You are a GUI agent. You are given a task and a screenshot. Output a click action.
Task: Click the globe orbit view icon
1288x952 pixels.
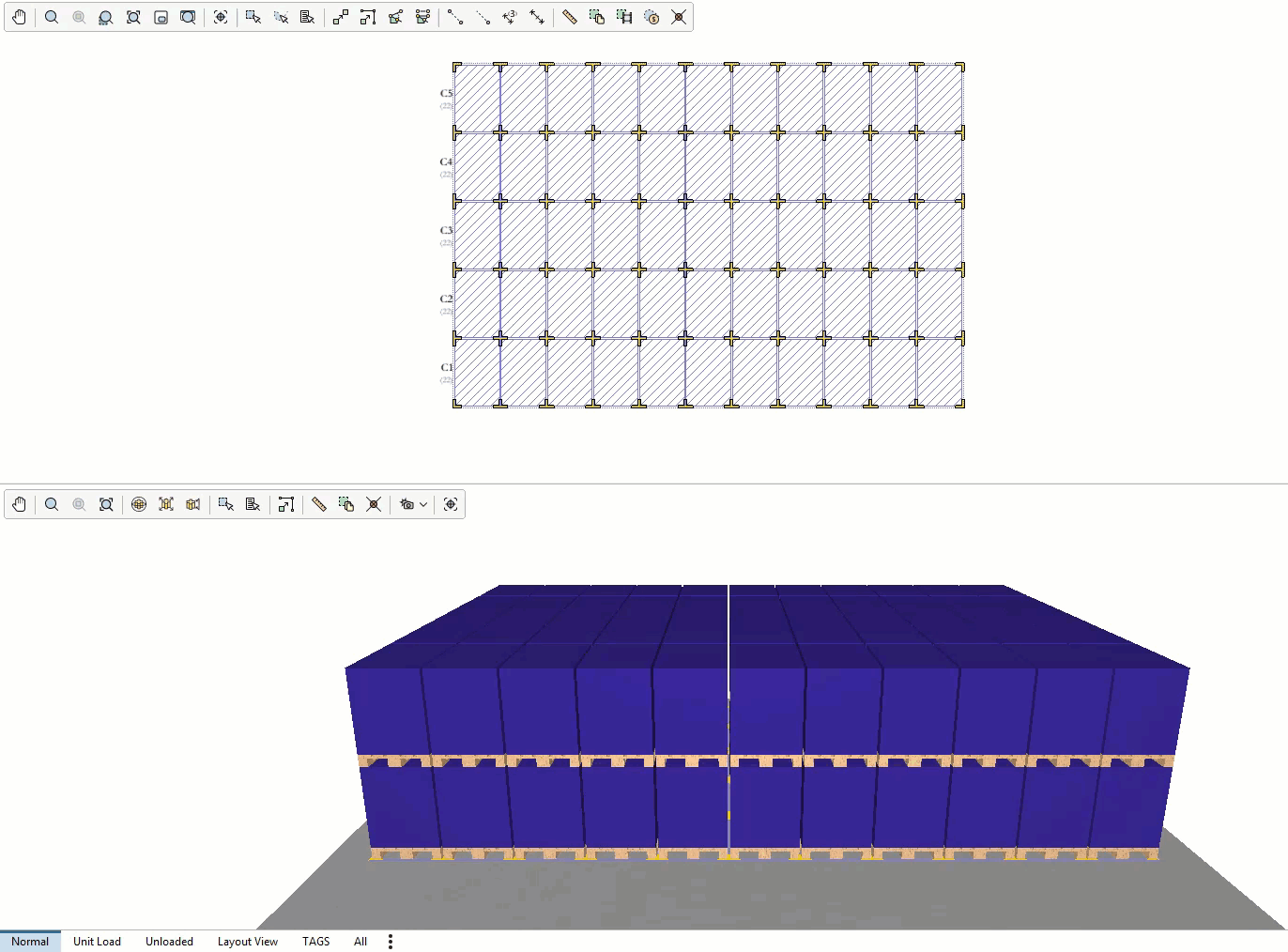(x=139, y=504)
